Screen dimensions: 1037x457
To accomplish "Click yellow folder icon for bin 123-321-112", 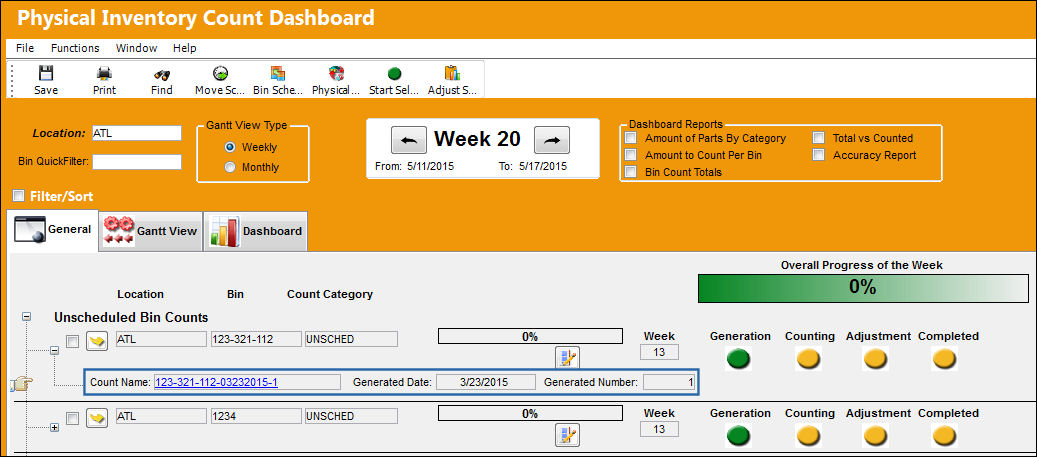I will tap(97, 341).
